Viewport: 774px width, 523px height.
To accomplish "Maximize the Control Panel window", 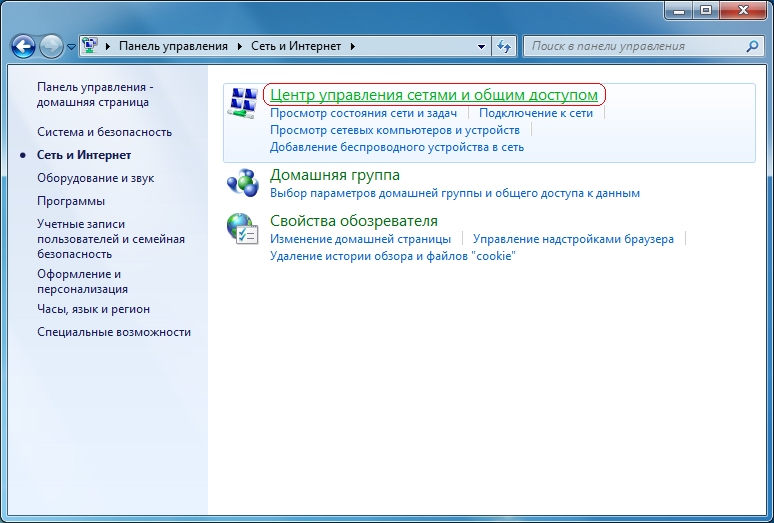I will pyautogui.click(x=706, y=10).
